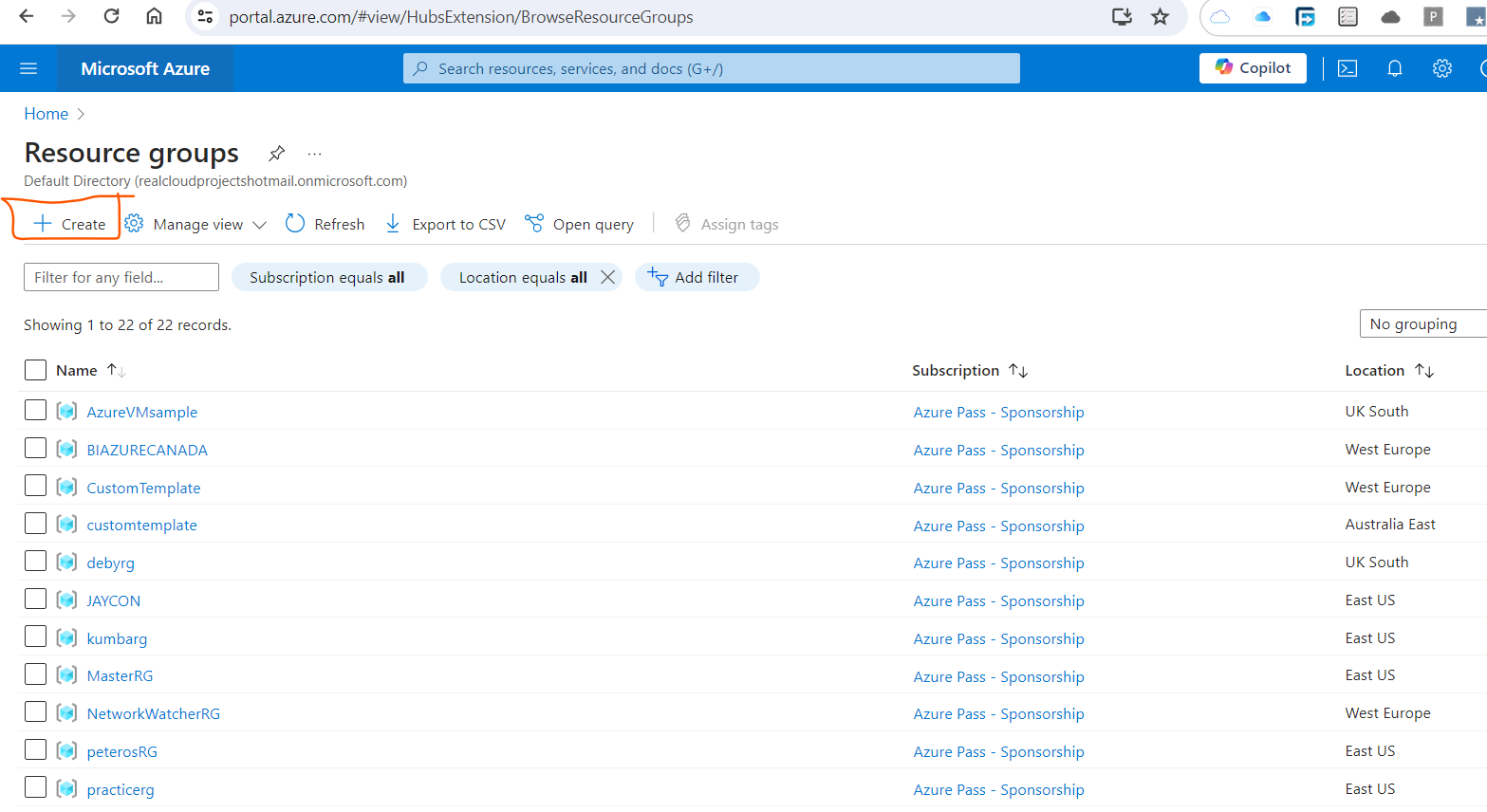Image resolution: width=1487 pixels, height=812 pixels.
Task: Go back with the browser back arrow
Action: click(x=27, y=16)
